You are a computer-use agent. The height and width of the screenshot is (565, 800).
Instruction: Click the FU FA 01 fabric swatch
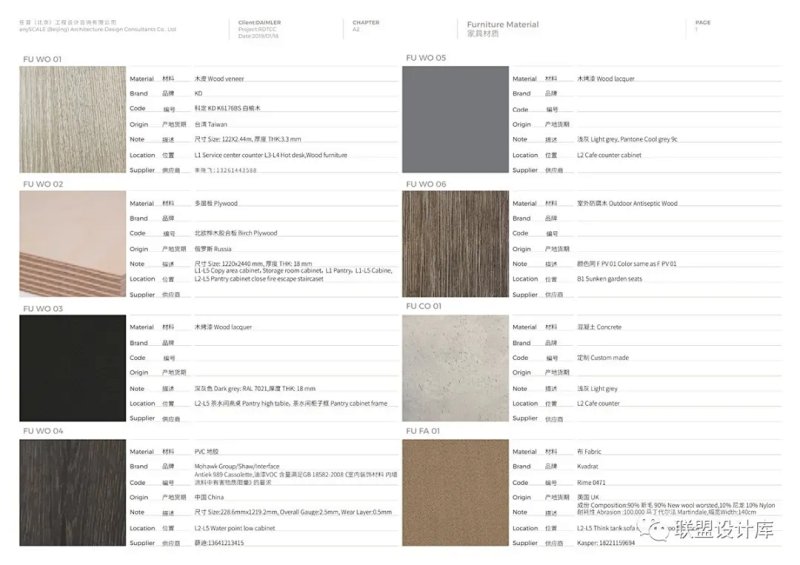coord(455,493)
